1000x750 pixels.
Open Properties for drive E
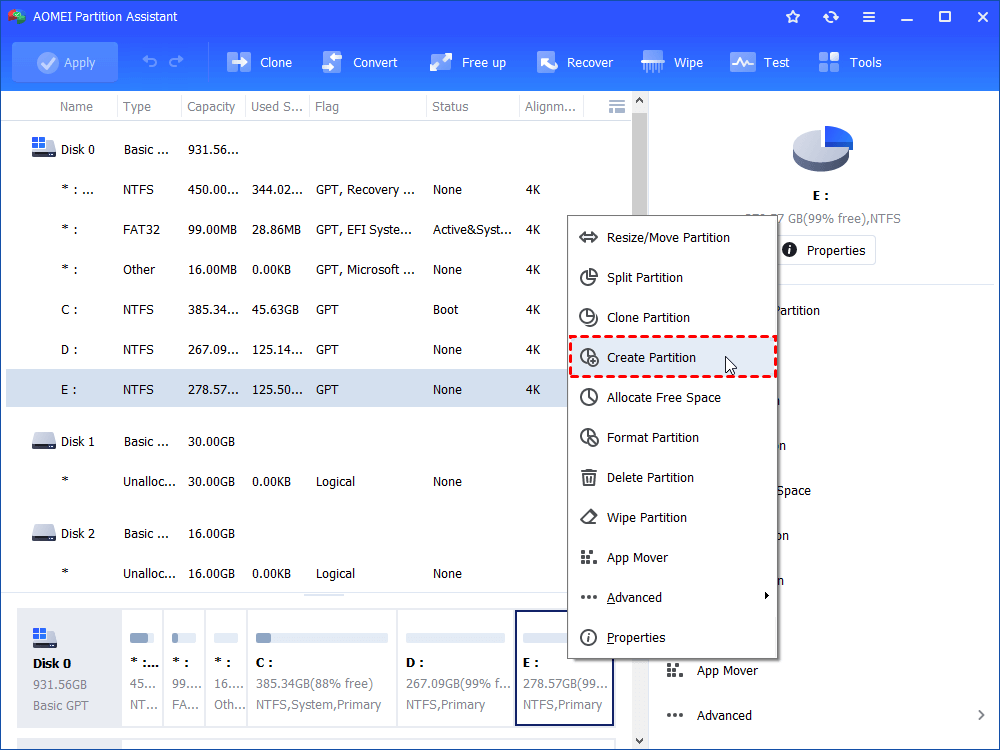pos(826,250)
